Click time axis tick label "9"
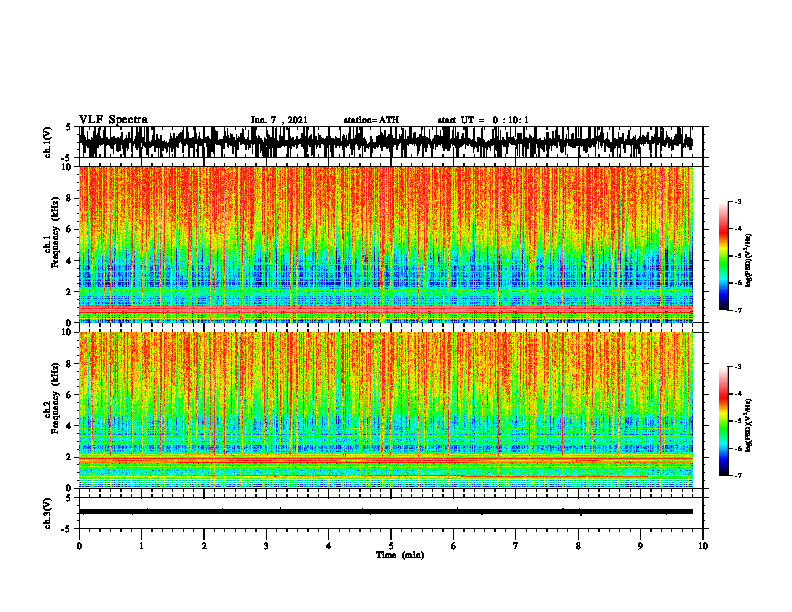792x612 pixels. (x=640, y=546)
